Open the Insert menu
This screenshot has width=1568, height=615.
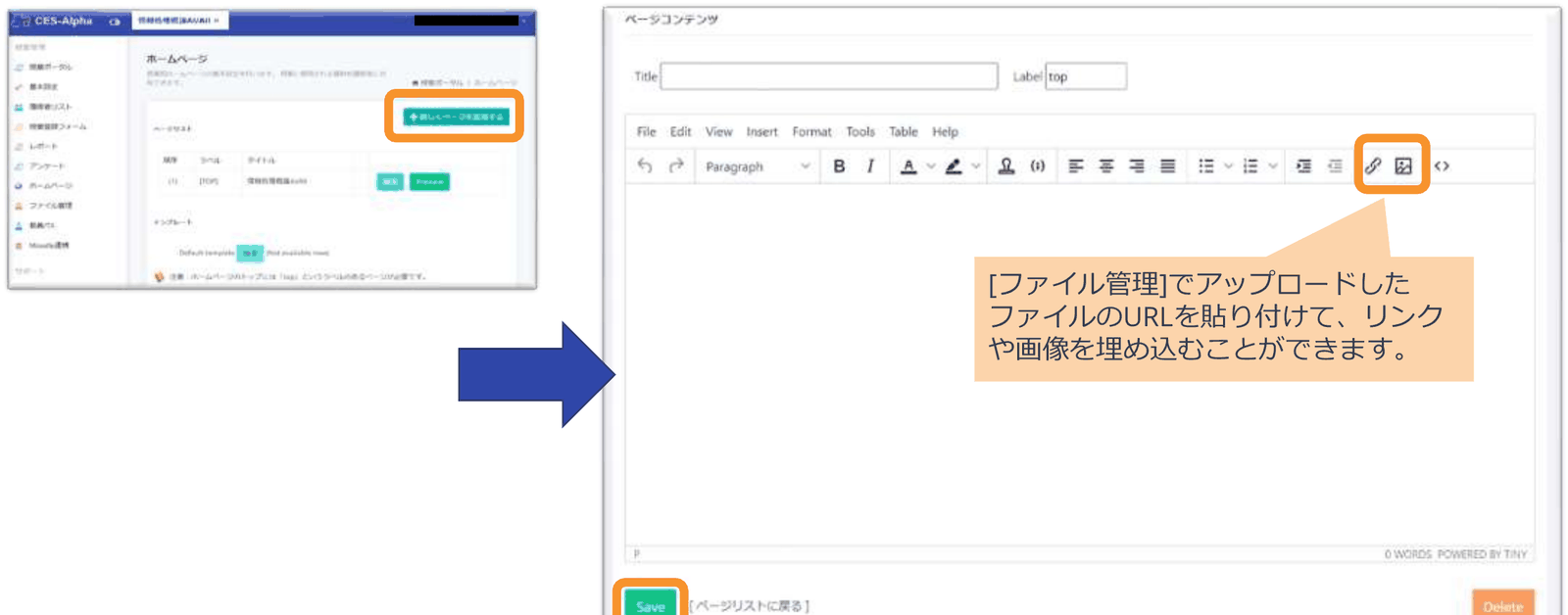[x=761, y=132]
